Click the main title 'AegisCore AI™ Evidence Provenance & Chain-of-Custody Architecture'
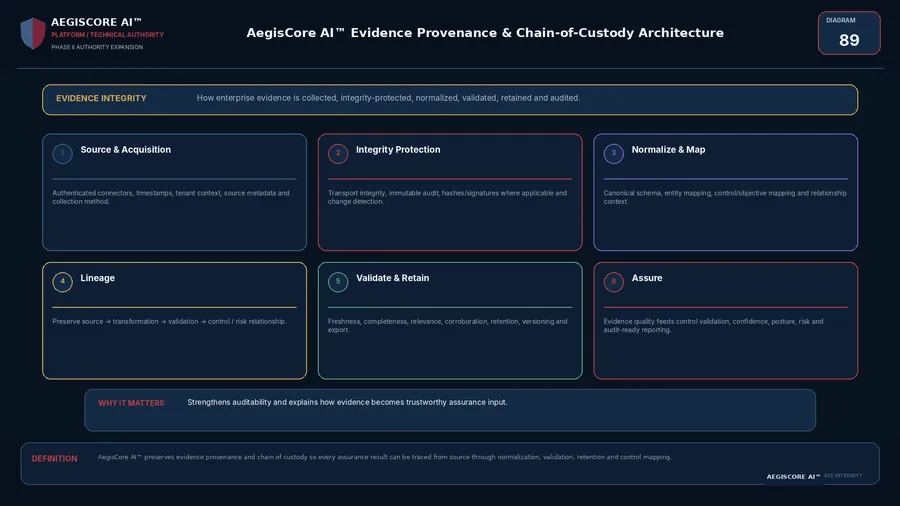 (485, 33)
